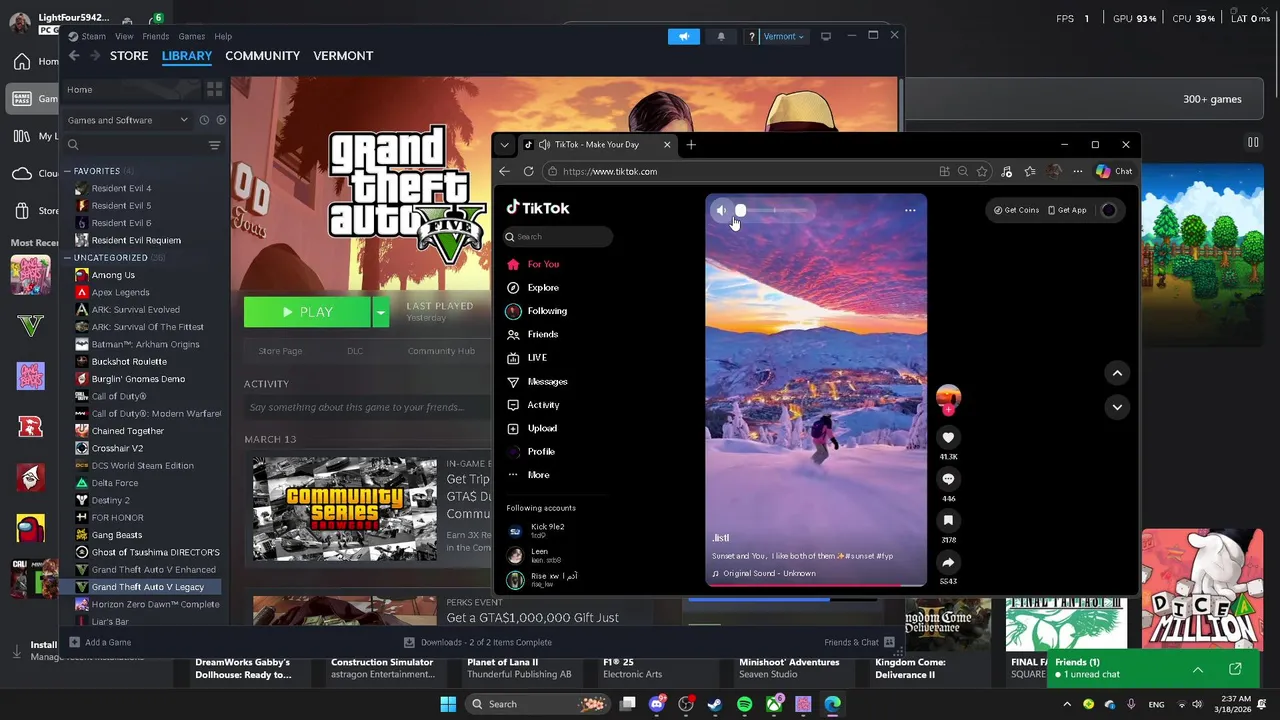Click the Get Coins button on TikTok
Viewport: 1280px width, 720px height.
[x=1016, y=210]
